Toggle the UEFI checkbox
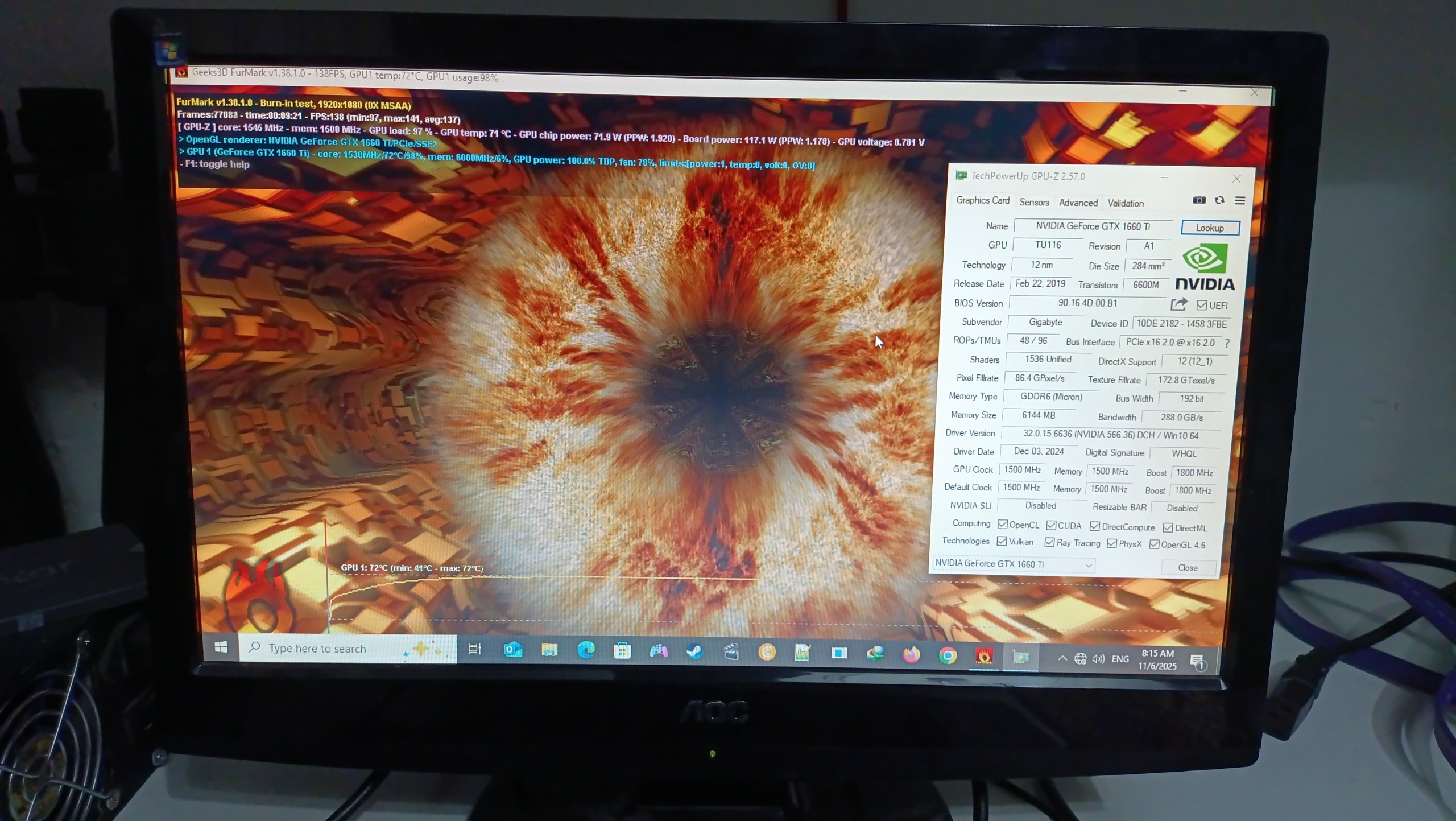 point(1202,306)
